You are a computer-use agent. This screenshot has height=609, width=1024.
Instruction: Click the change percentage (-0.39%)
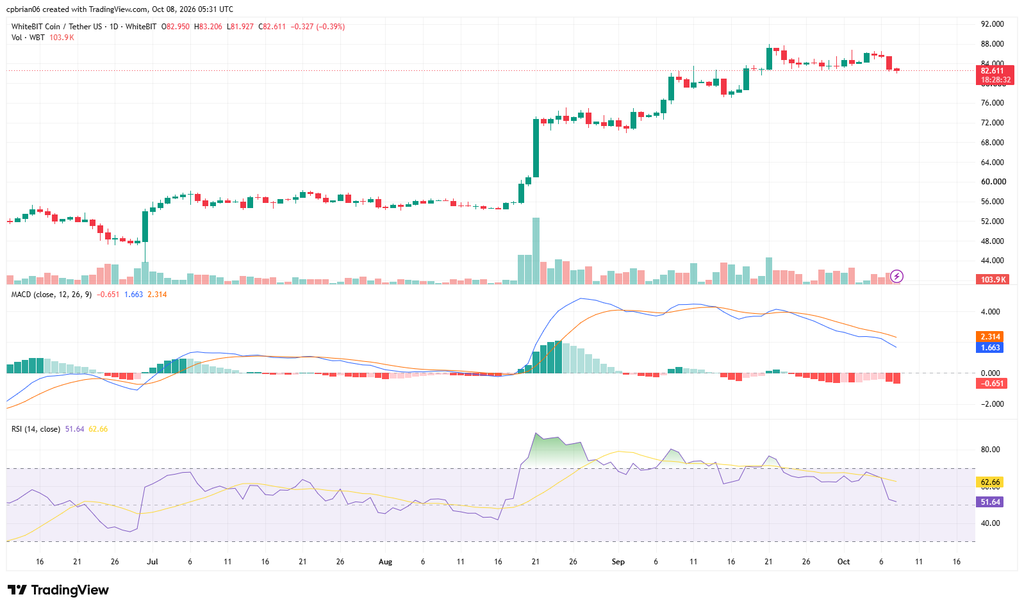tap(330, 27)
